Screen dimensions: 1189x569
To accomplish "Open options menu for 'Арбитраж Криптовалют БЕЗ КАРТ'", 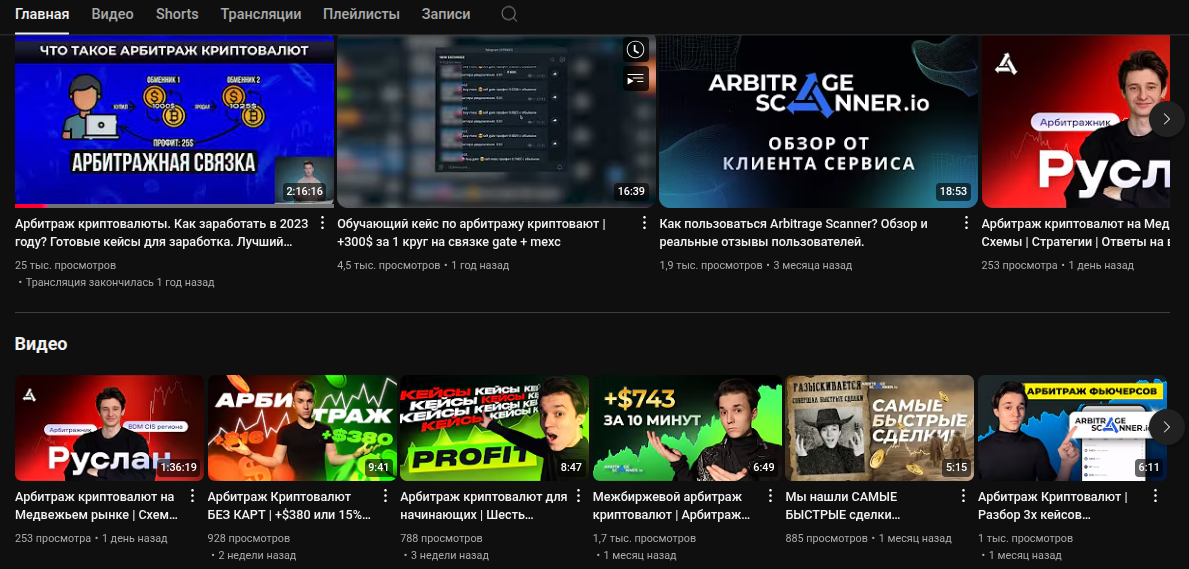I will [384, 496].
